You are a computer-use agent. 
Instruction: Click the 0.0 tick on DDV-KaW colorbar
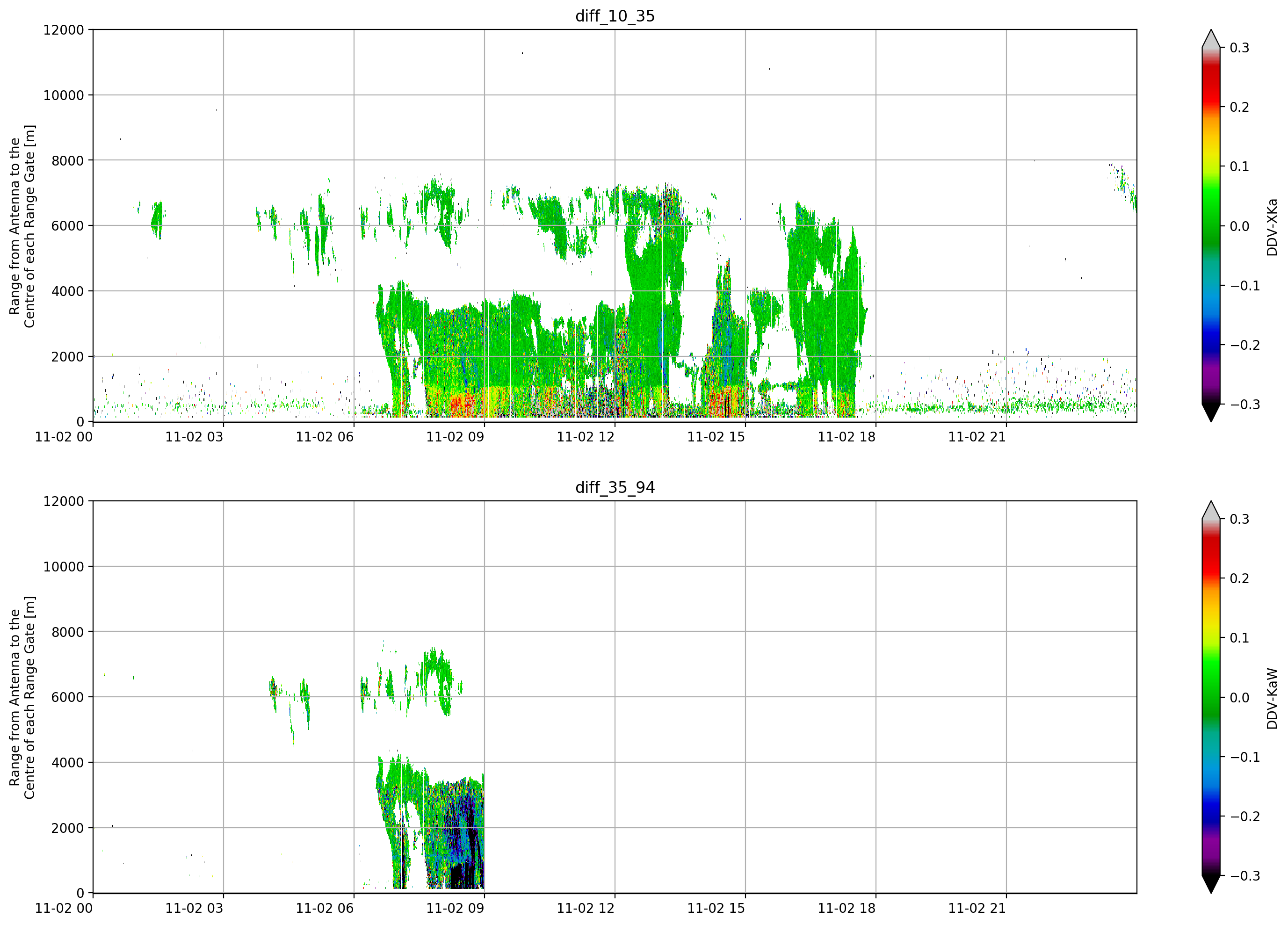pyautogui.click(x=1240, y=698)
